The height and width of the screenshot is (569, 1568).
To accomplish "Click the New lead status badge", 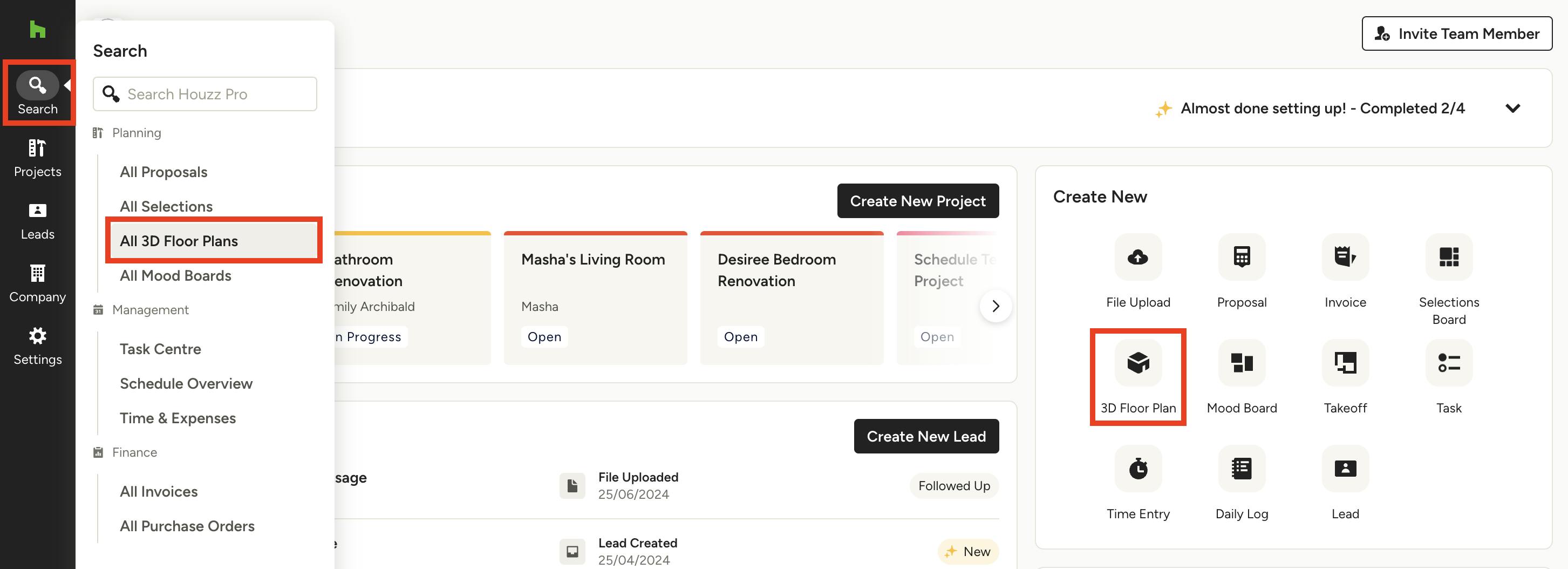I will [968, 551].
